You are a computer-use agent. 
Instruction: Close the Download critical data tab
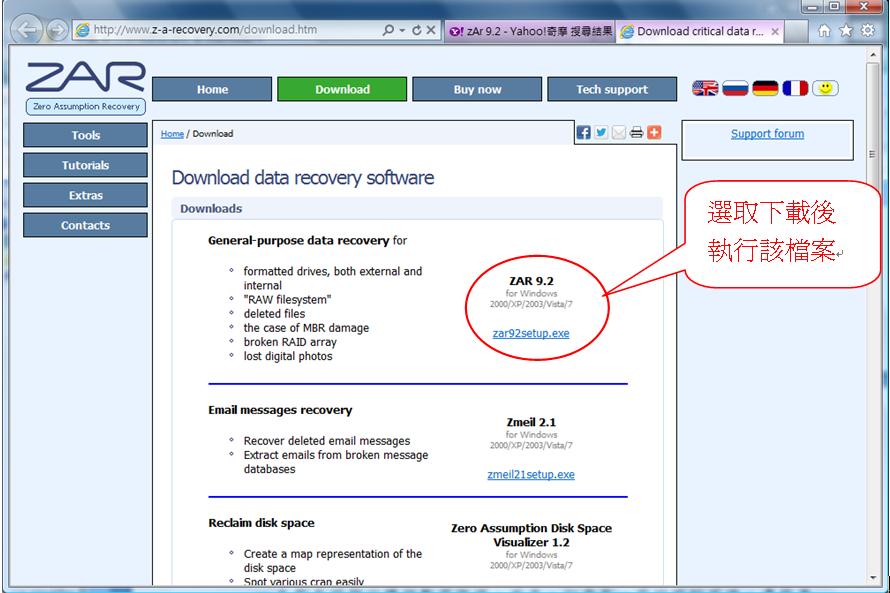click(775, 32)
